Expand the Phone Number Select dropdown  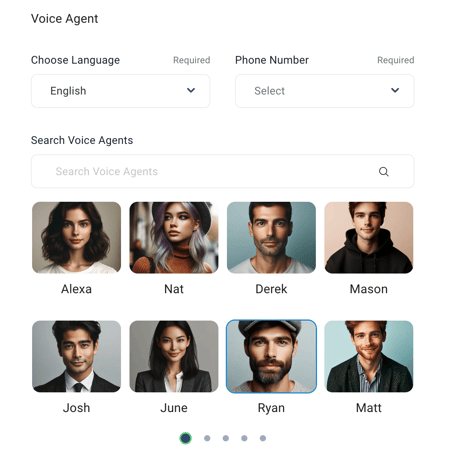(x=325, y=91)
